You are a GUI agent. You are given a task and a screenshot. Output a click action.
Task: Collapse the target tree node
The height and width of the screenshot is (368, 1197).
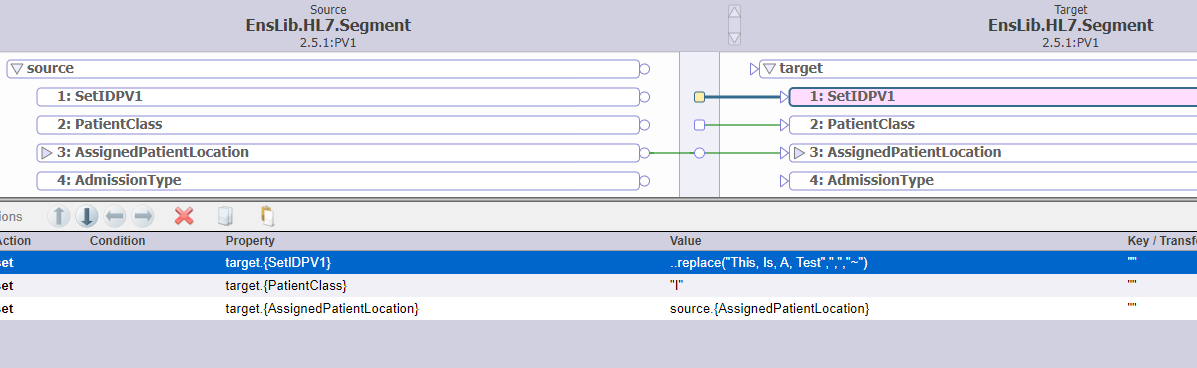point(770,69)
